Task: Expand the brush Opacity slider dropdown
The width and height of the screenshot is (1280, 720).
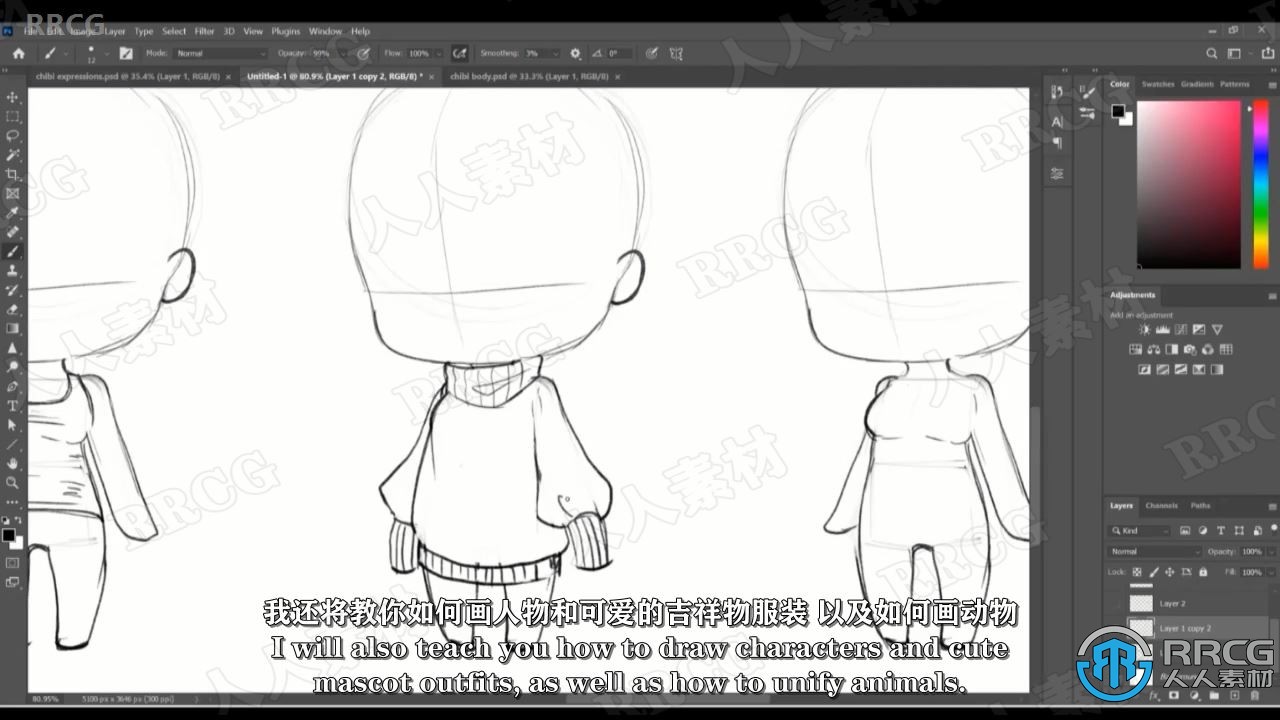Action: tap(343, 53)
